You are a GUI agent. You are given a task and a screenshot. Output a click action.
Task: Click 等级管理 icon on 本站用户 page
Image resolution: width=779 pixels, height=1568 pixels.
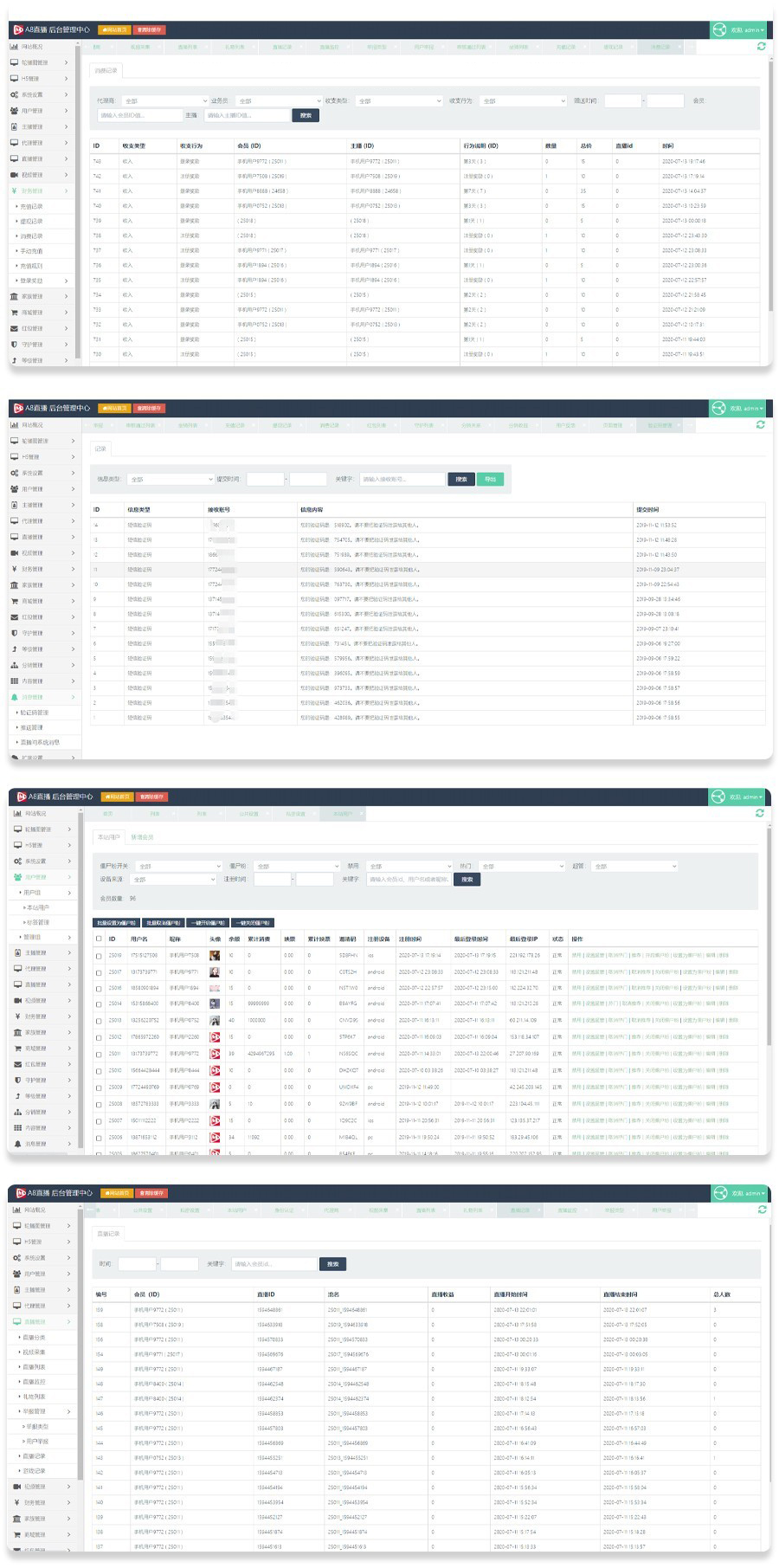click(x=17, y=1096)
